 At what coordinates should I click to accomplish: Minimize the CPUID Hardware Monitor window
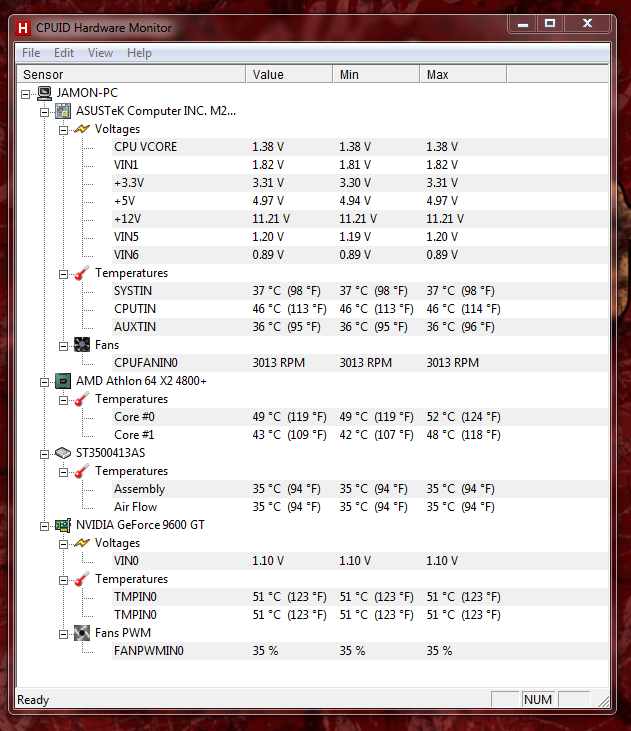tap(523, 24)
